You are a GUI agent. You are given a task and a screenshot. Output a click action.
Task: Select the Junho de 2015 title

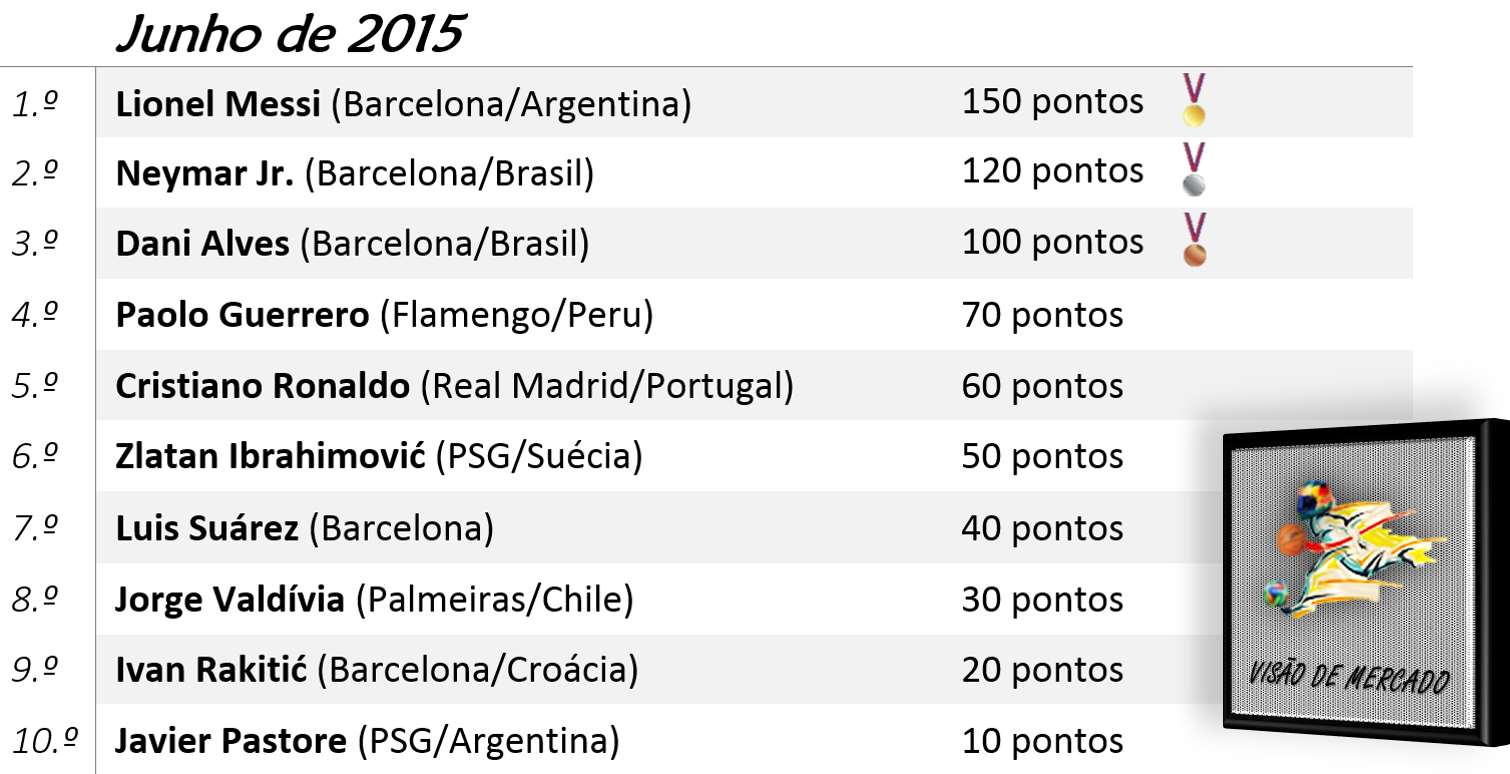pyautogui.click(x=289, y=35)
